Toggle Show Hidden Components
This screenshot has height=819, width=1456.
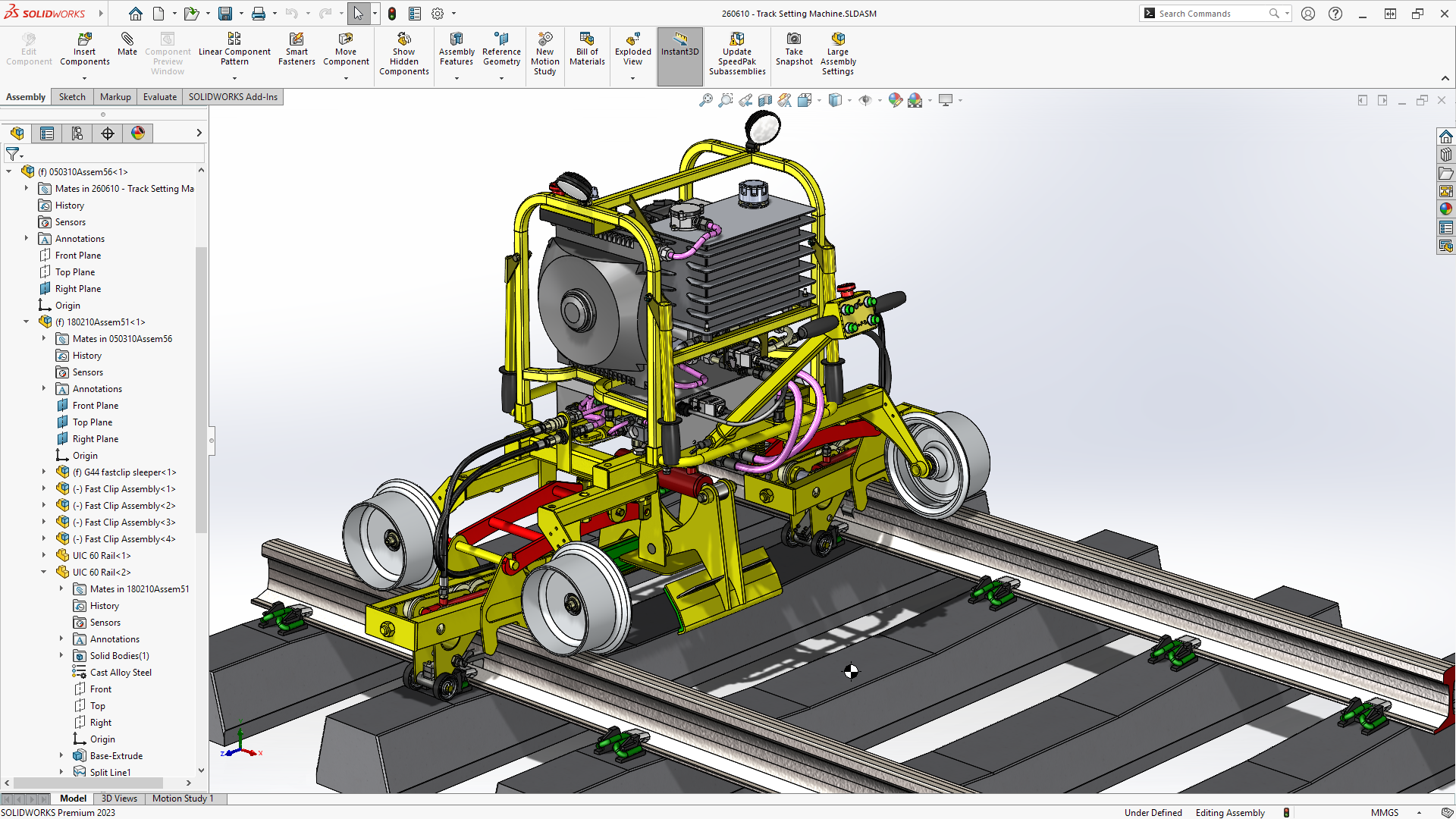(x=403, y=51)
